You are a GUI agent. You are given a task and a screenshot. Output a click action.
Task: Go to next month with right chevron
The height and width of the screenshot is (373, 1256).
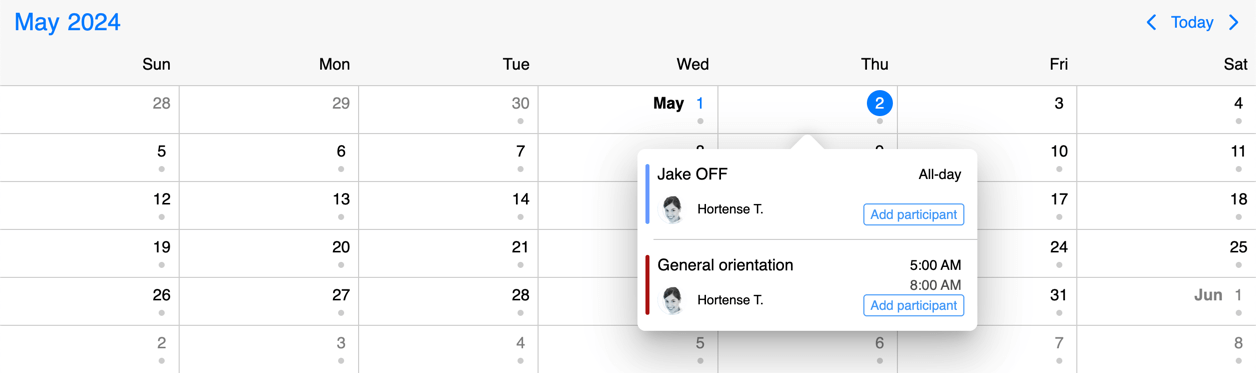coord(1234,22)
